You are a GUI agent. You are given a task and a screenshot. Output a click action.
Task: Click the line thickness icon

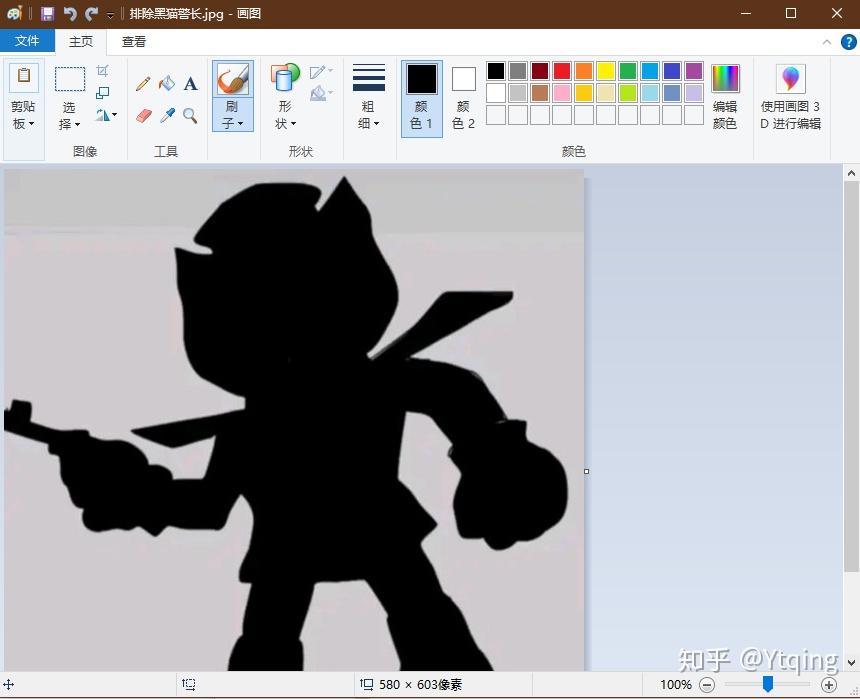tap(369, 77)
